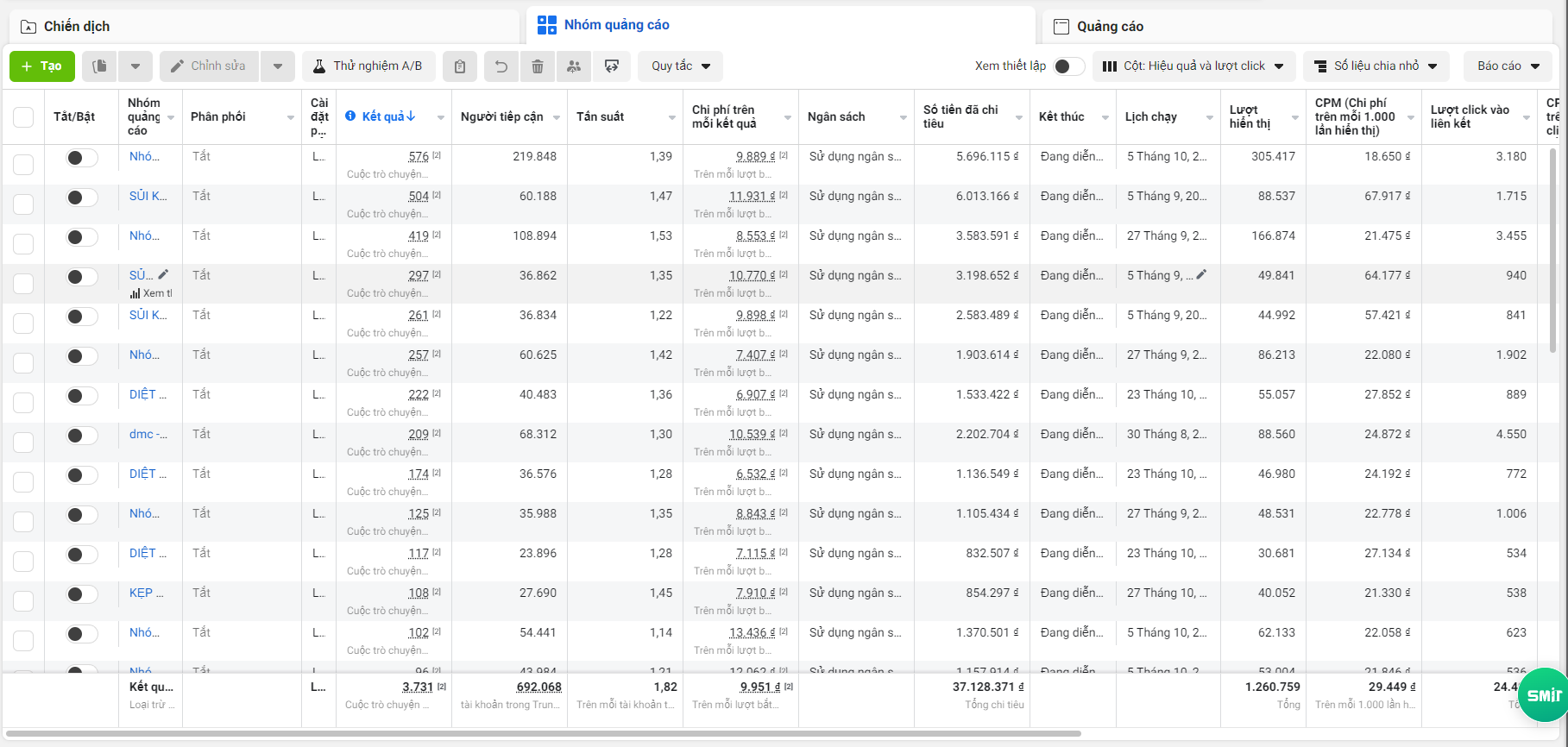
Task: Click the duplicate ad set icon
Action: point(100,66)
